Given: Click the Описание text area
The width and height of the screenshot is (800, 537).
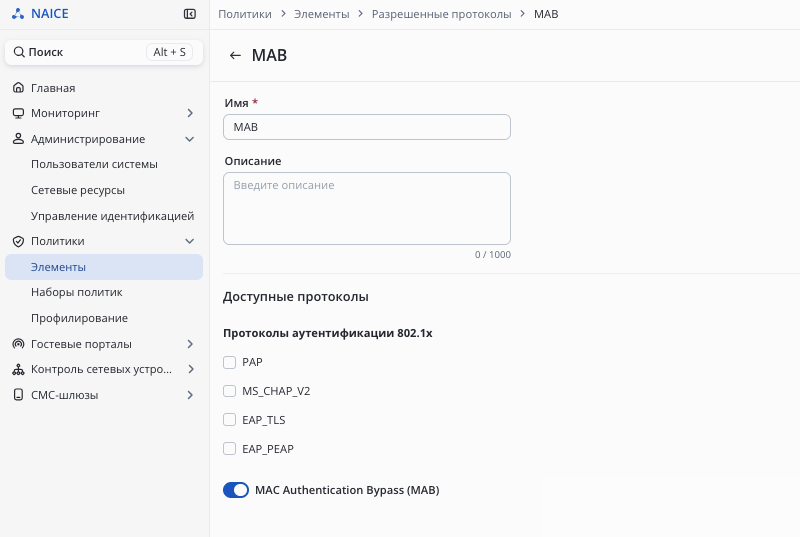Looking at the screenshot, I should [366, 208].
